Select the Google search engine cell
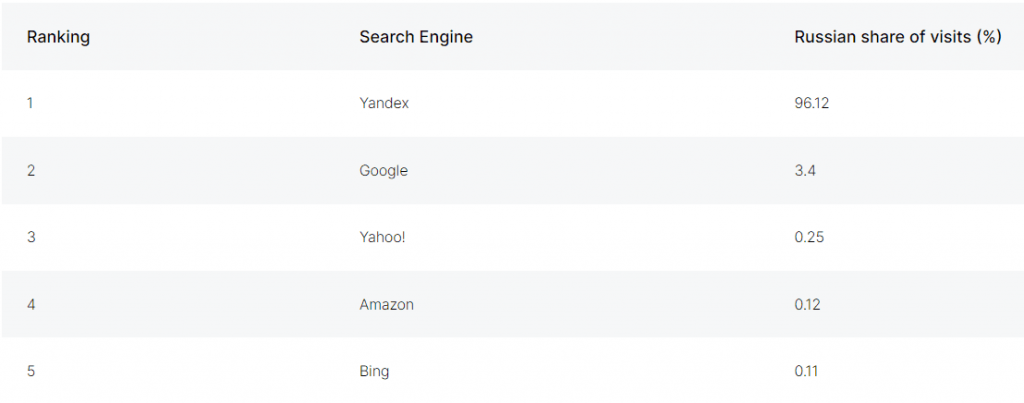This screenshot has height=403, width=1024. pyautogui.click(x=383, y=170)
